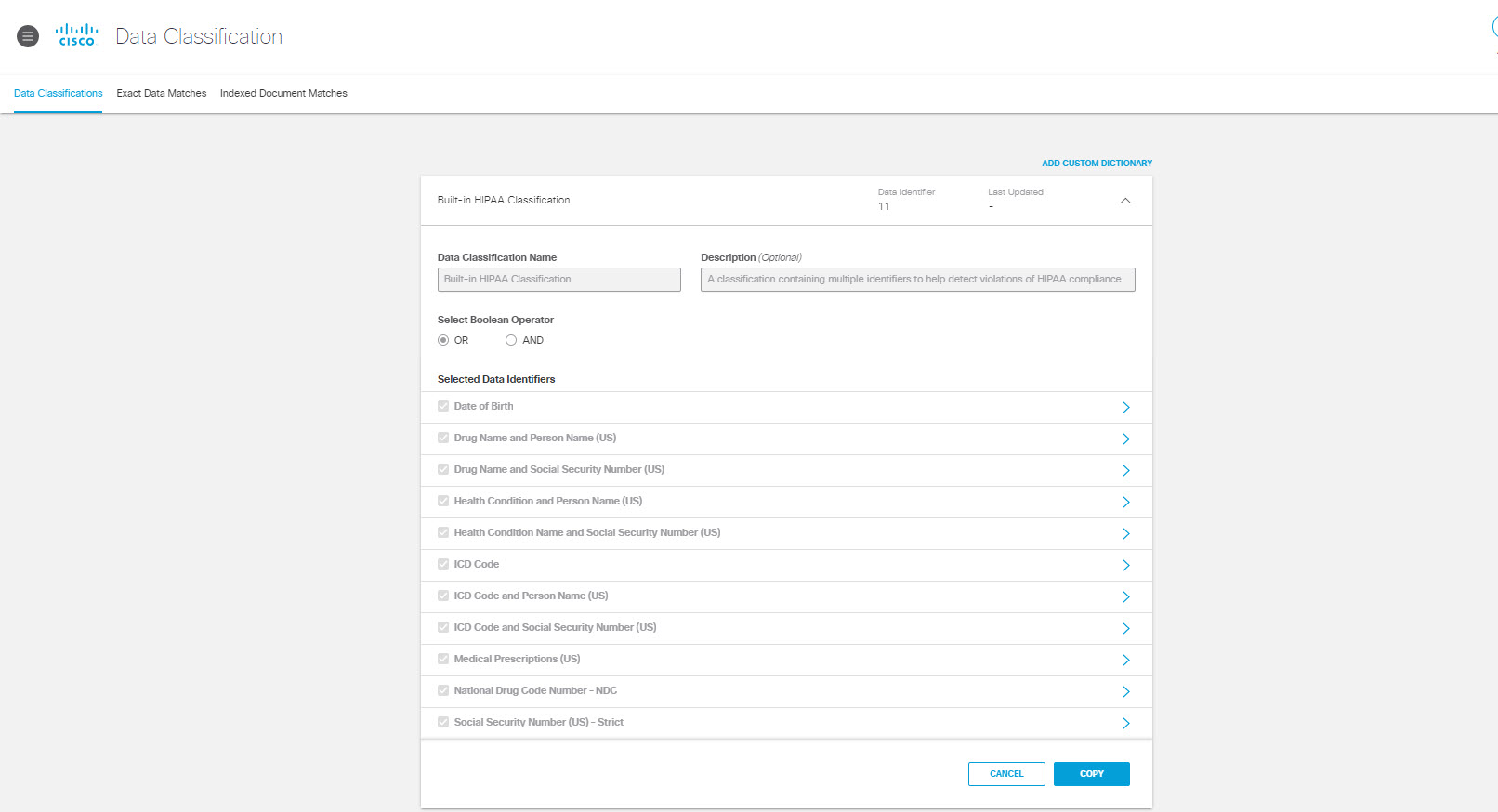Toggle Drug Name and Social Security Number checkbox
The height and width of the screenshot is (812, 1498).
(x=443, y=469)
